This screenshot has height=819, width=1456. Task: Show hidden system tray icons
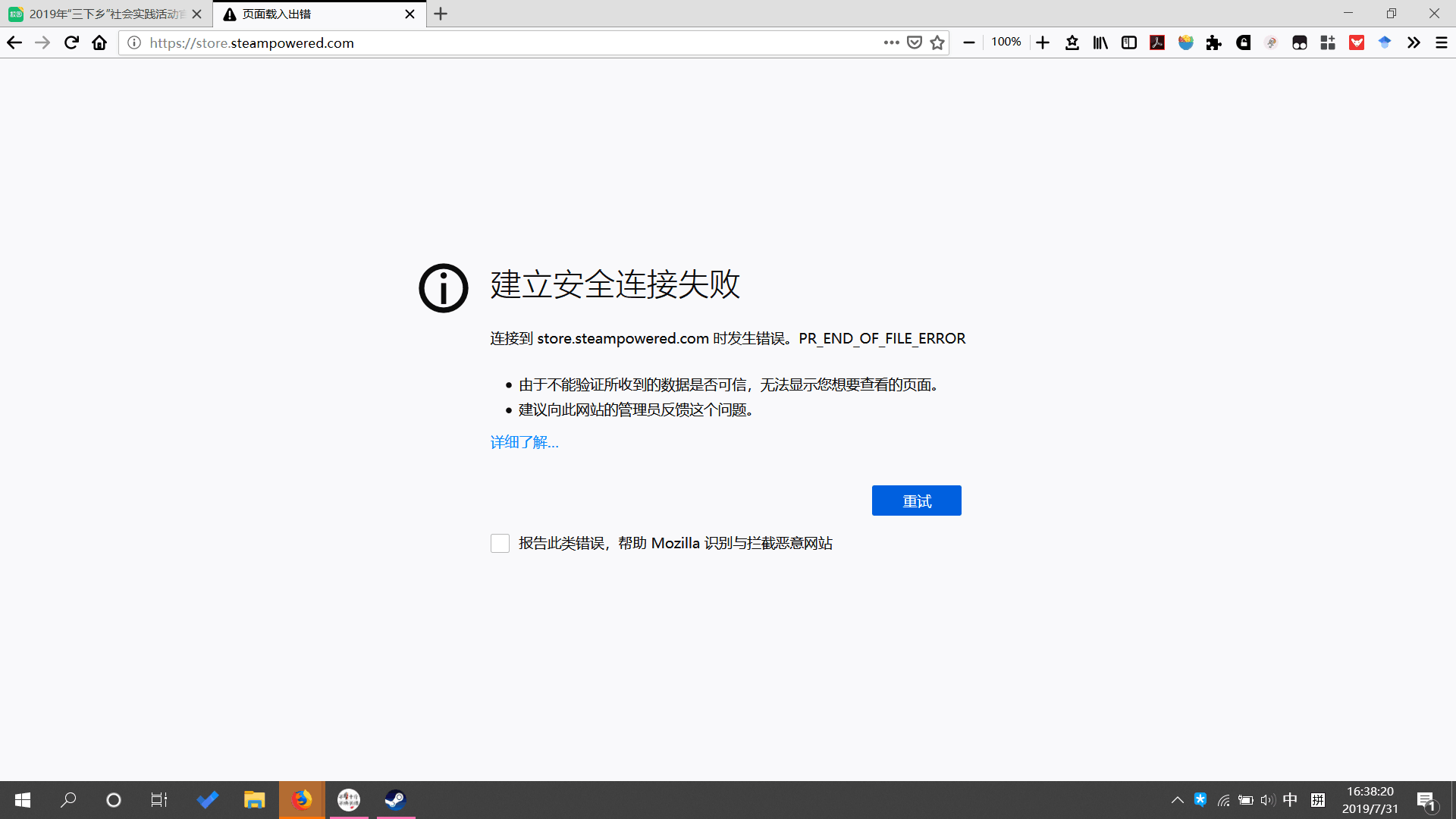1178,800
